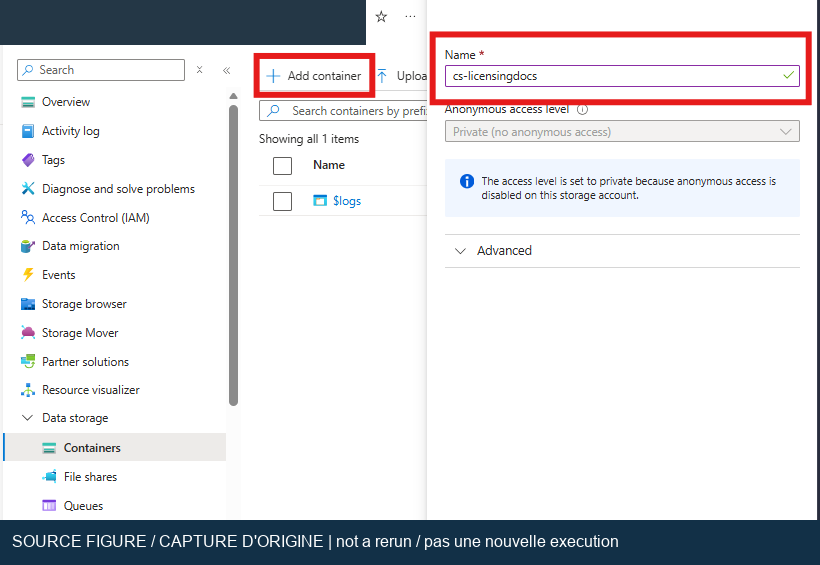The width and height of the screenshot is (820, 565).
Task: Select Queues under Data storage
Action: tap(84, 506)
